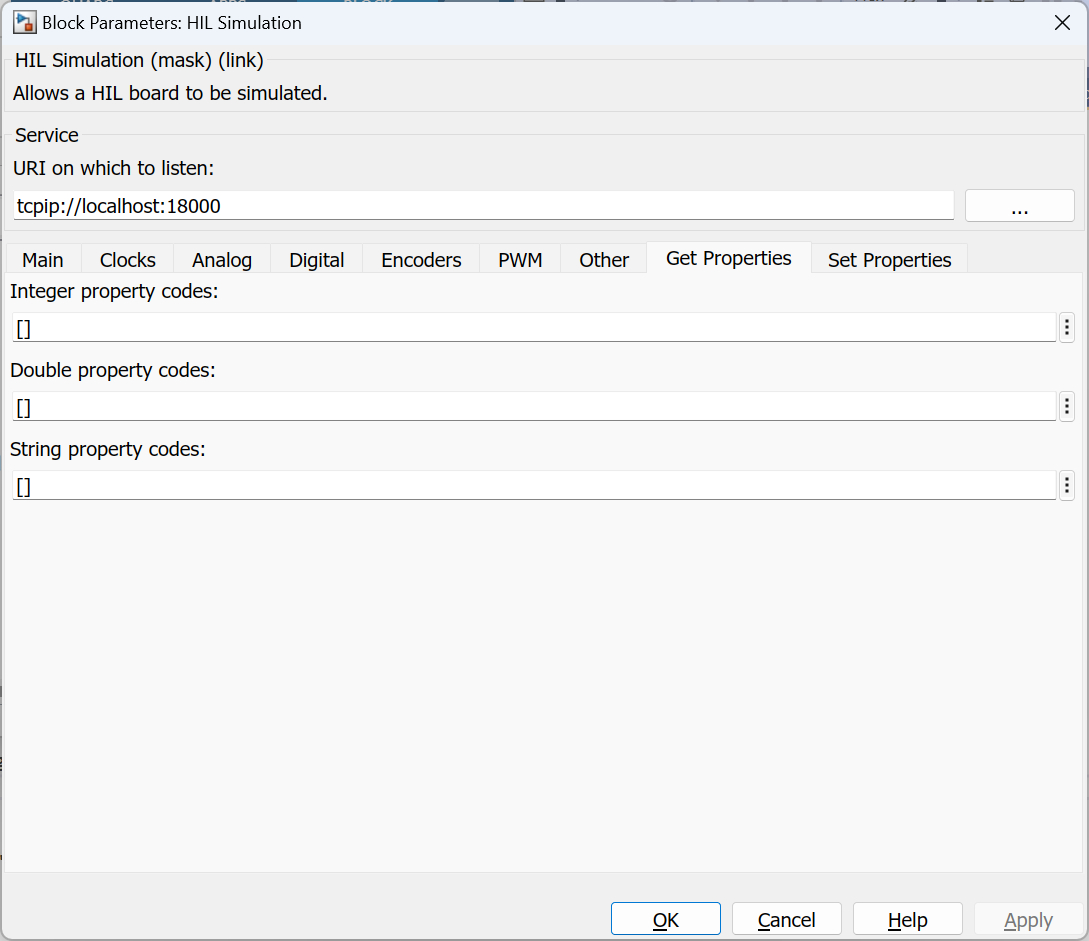The image size is (1089, 941).
Task: Go to the Digital tab
Action: (317, 259)
